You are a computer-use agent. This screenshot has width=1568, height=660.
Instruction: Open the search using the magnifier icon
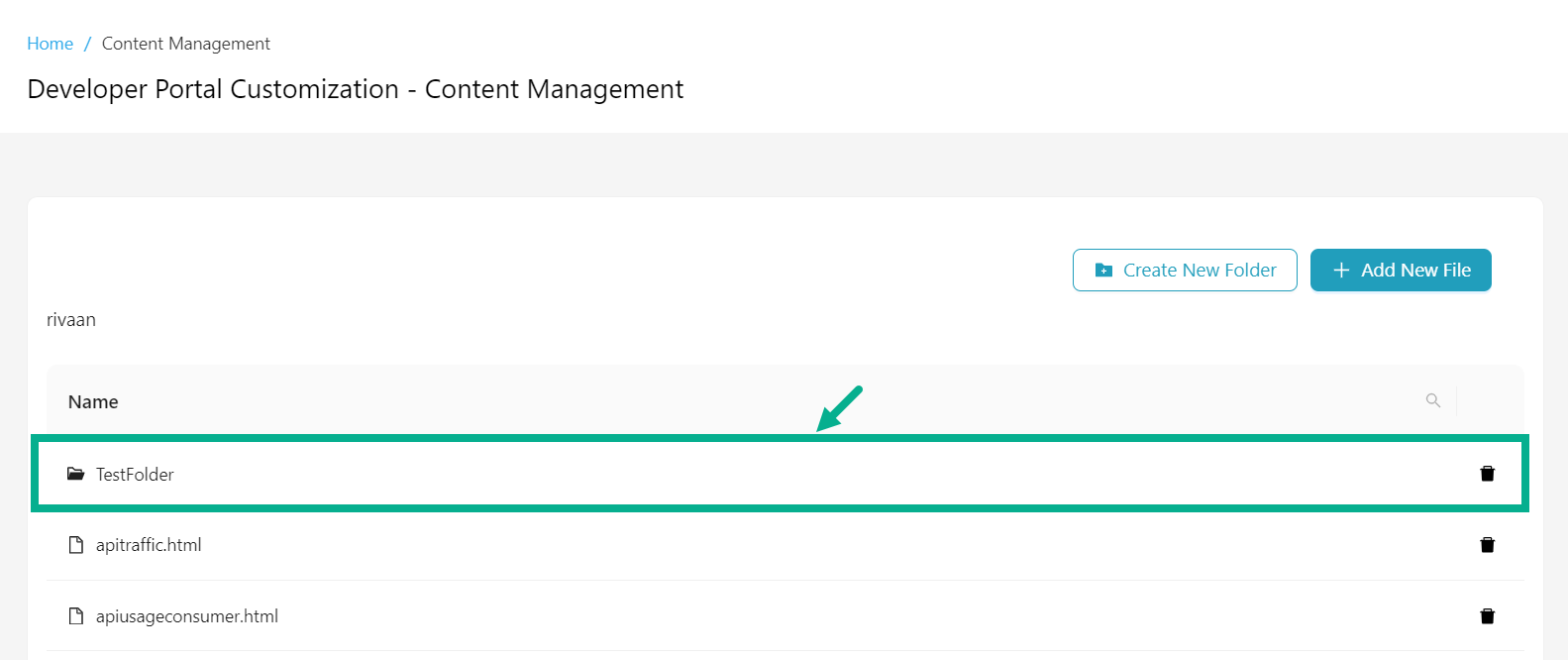click(x=1433, y=400)
